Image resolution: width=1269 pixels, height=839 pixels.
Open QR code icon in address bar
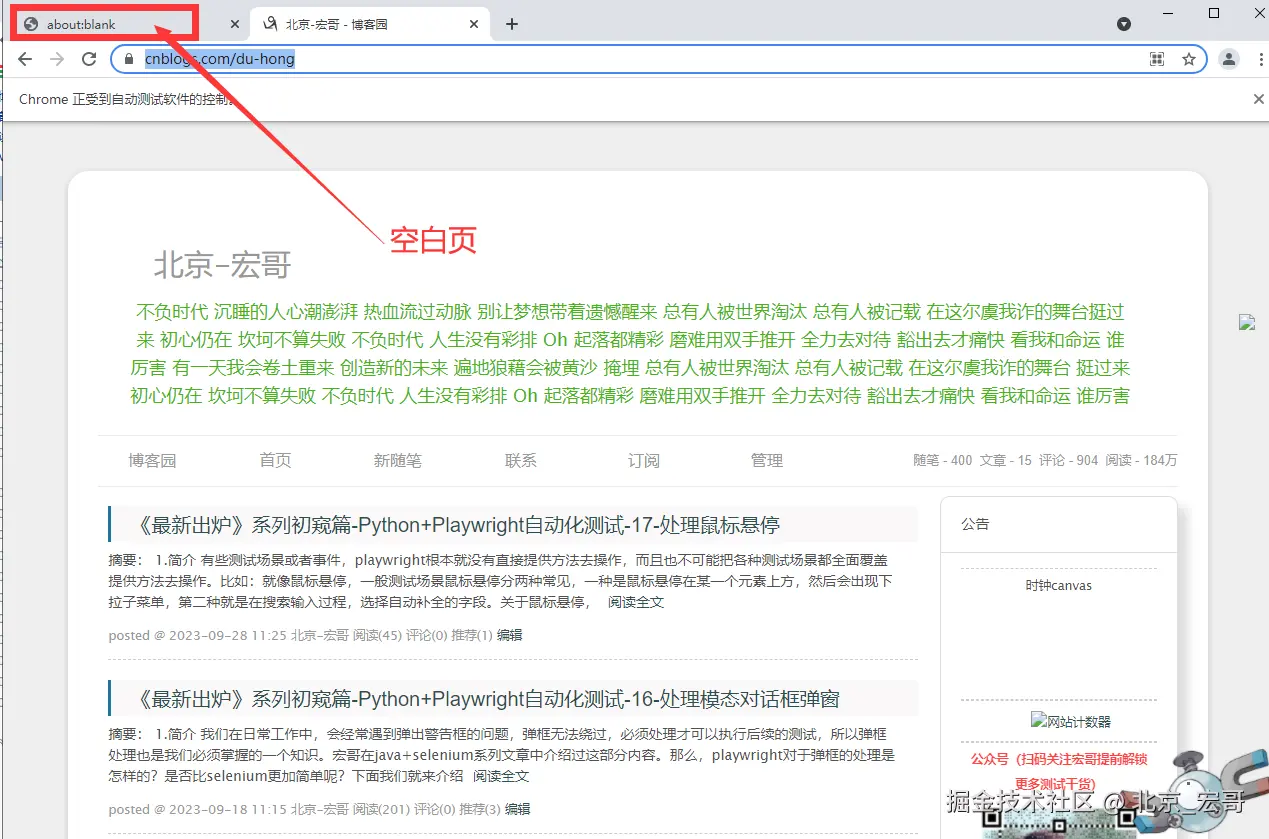point(1157,59)
